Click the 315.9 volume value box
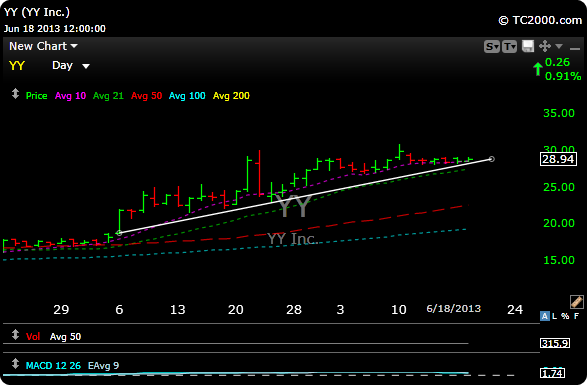Viewport: 587px width, 385px height. pyautogui.click(x=555, y=343)
